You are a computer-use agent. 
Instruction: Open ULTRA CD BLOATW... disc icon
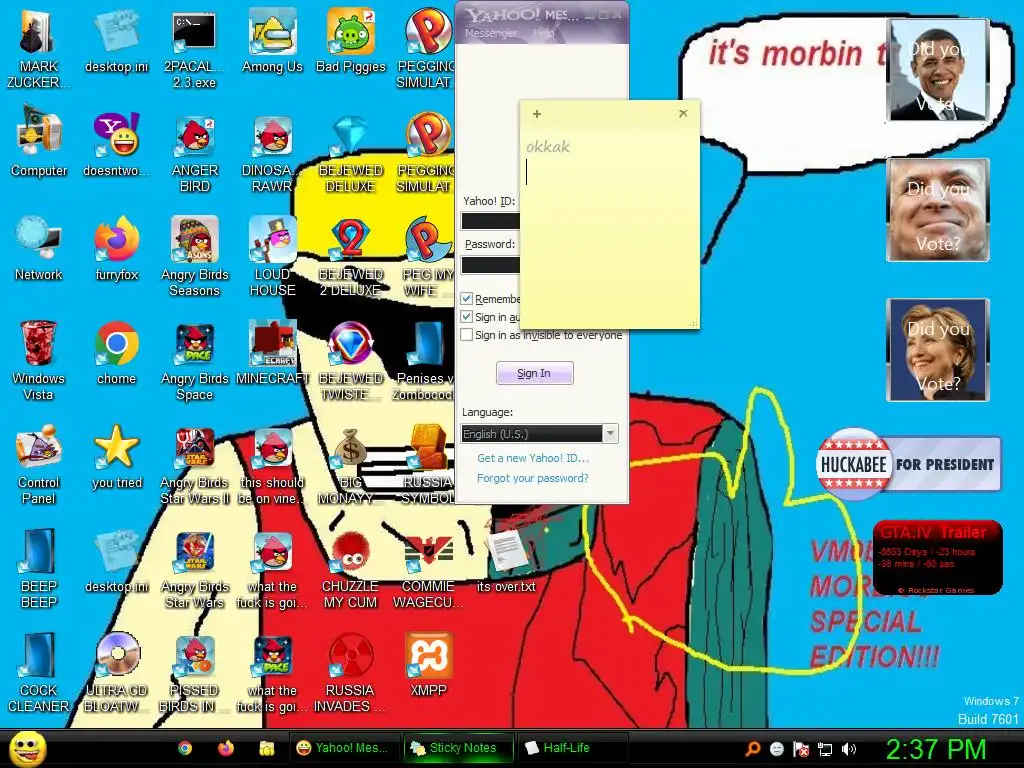[x=116, y=673]
